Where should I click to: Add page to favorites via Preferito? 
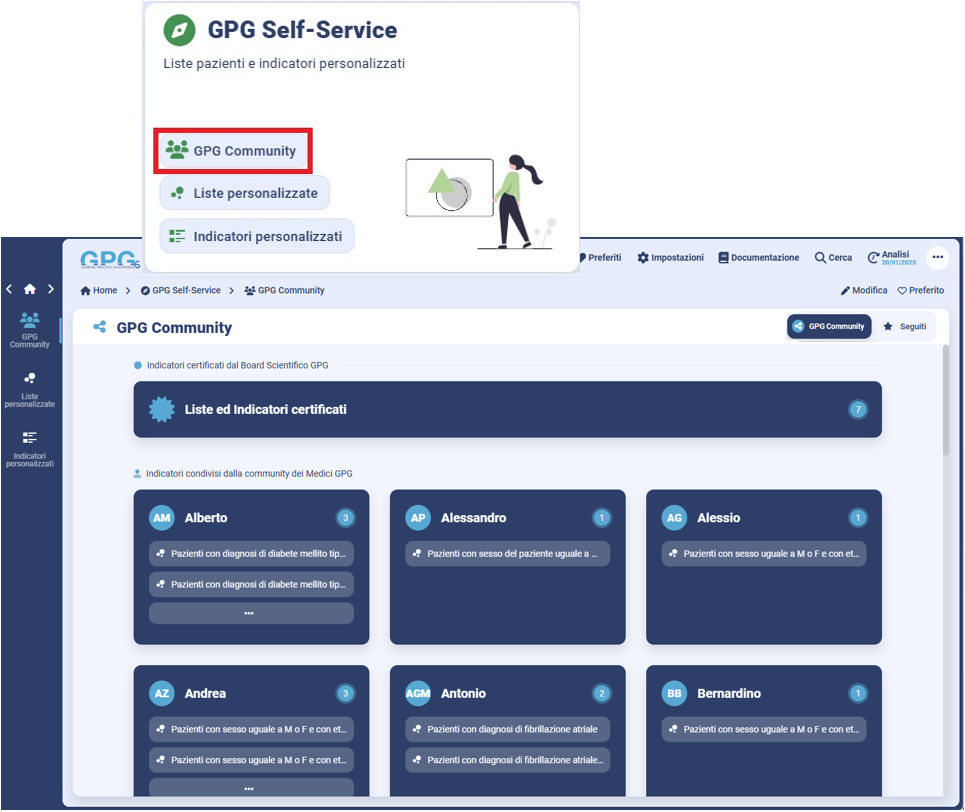pos(920,291)
